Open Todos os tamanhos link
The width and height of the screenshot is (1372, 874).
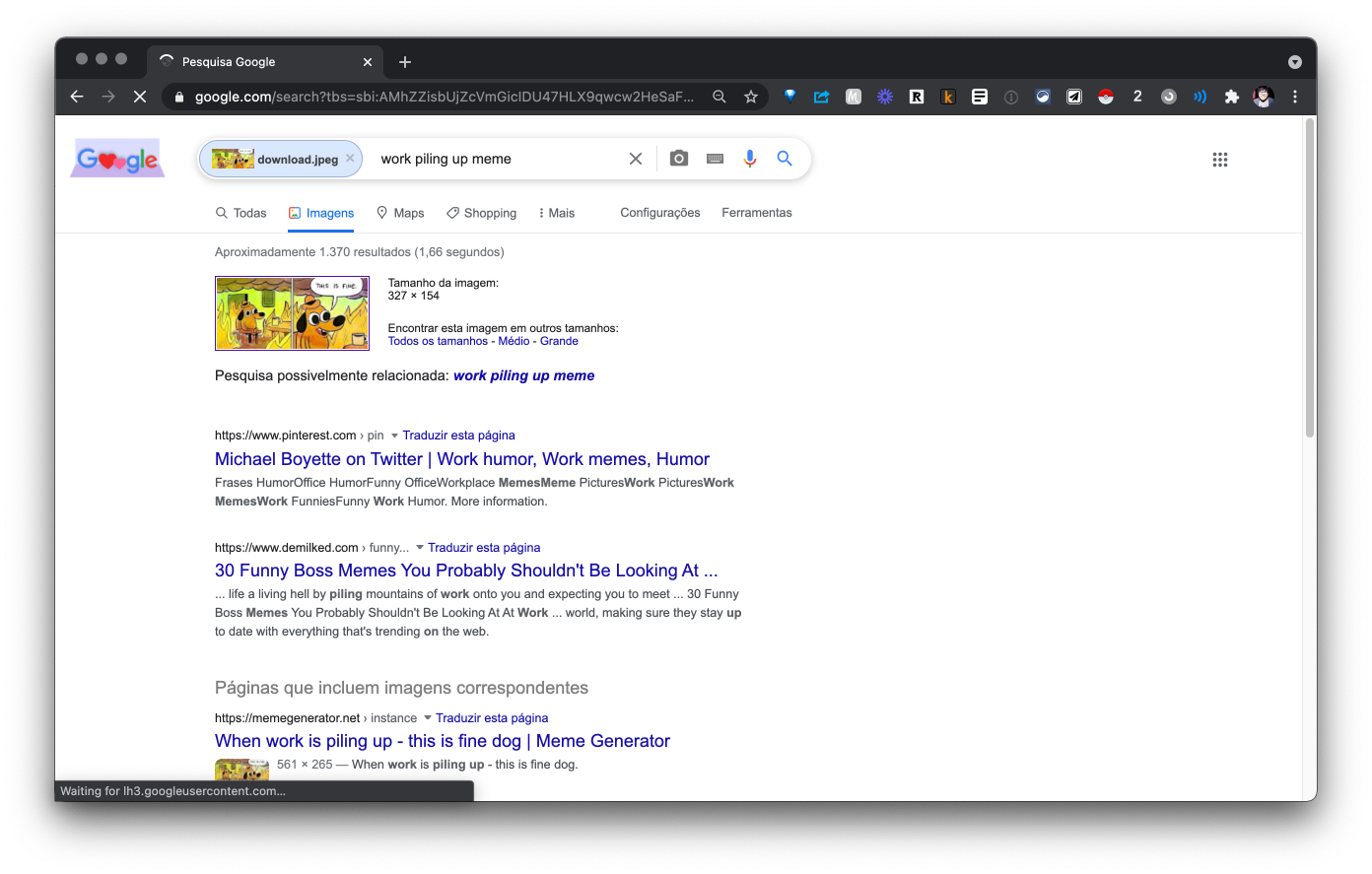click(x=438, y=341)
